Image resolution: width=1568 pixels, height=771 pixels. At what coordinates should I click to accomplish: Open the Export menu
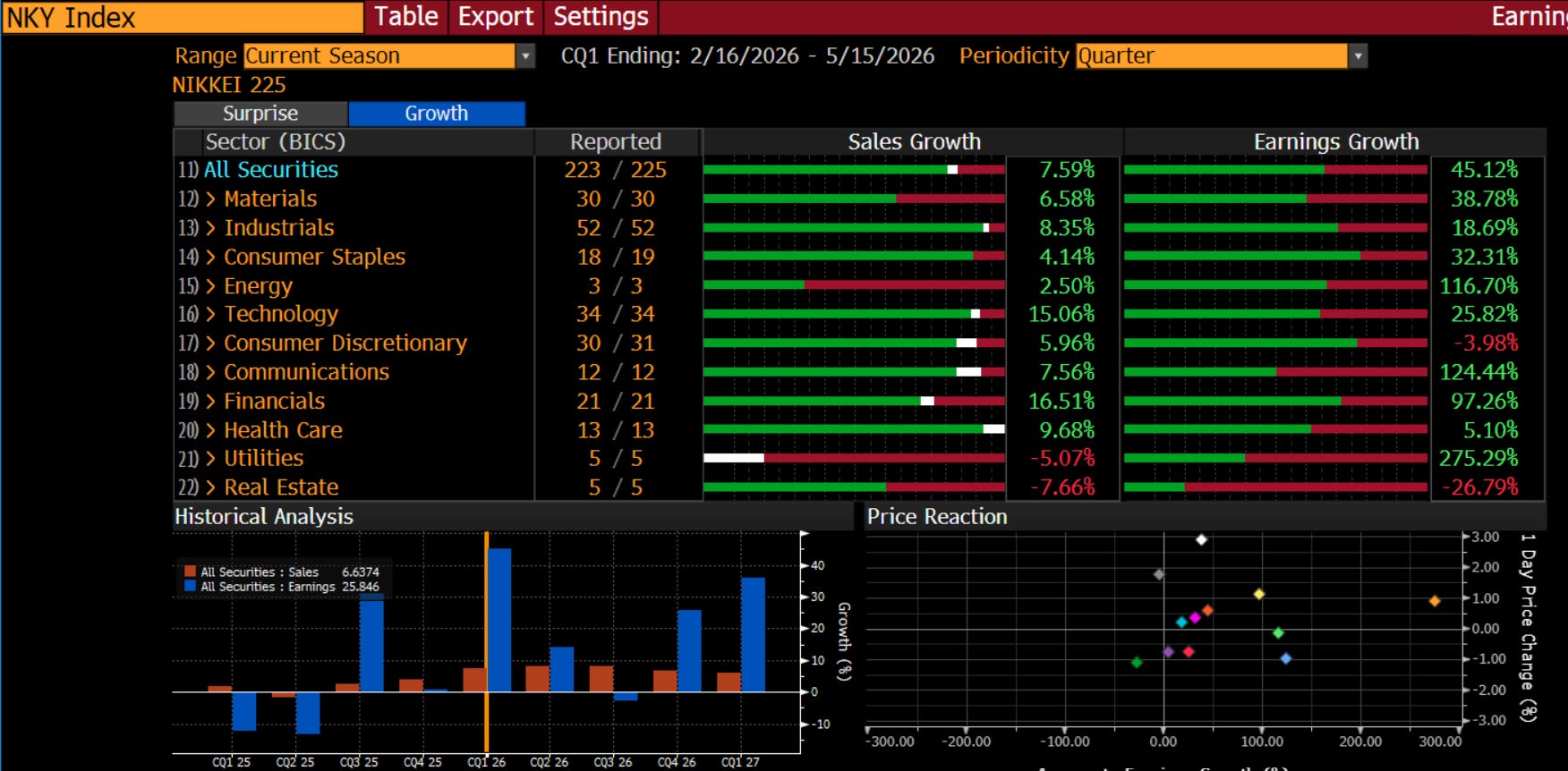point(496,16)
